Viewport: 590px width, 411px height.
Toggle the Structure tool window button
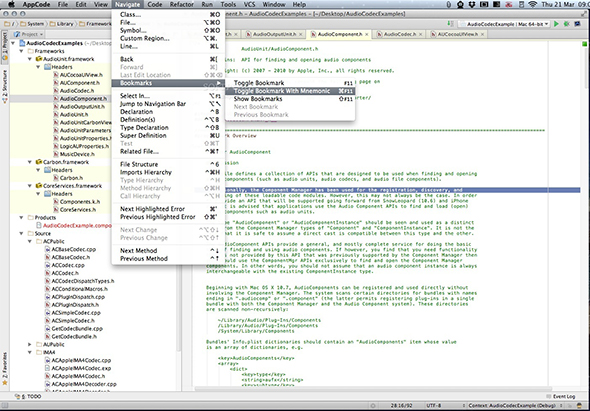[5, 87]
